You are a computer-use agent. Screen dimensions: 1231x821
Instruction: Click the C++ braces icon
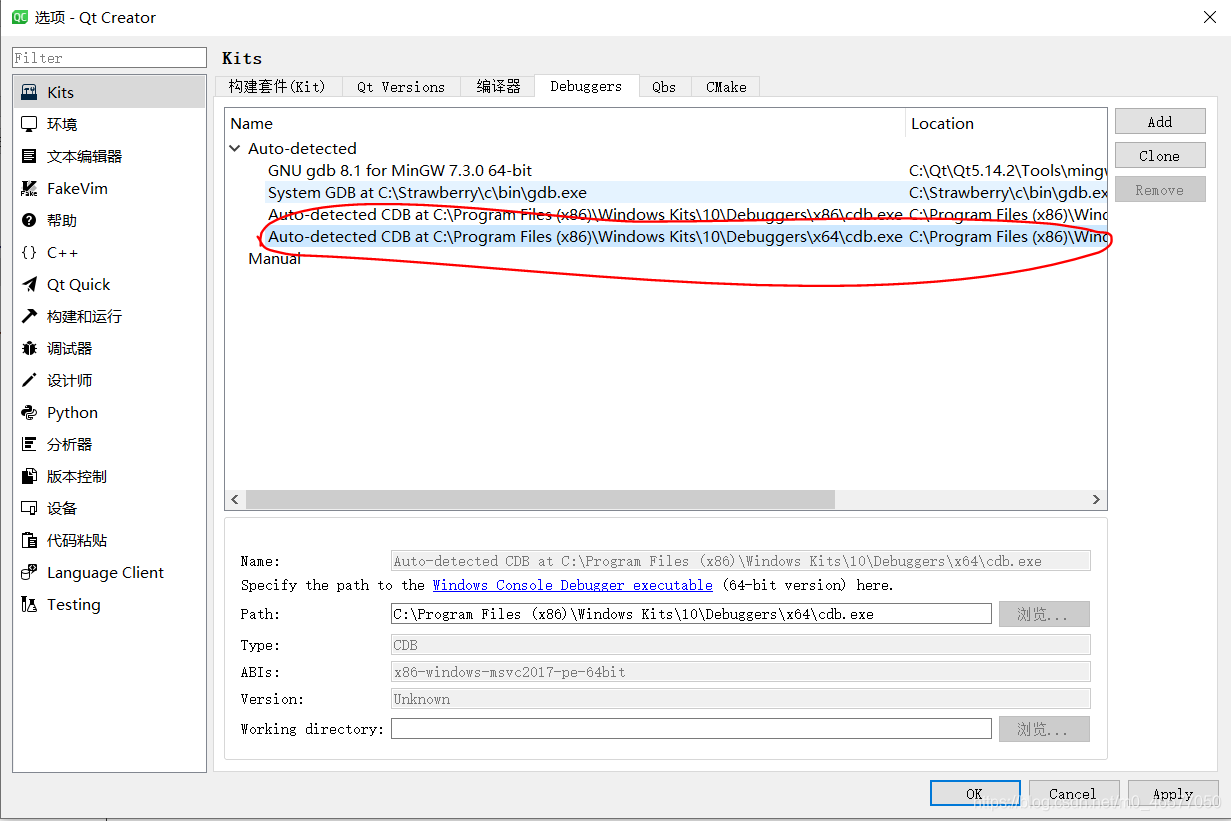click(29, 252)
